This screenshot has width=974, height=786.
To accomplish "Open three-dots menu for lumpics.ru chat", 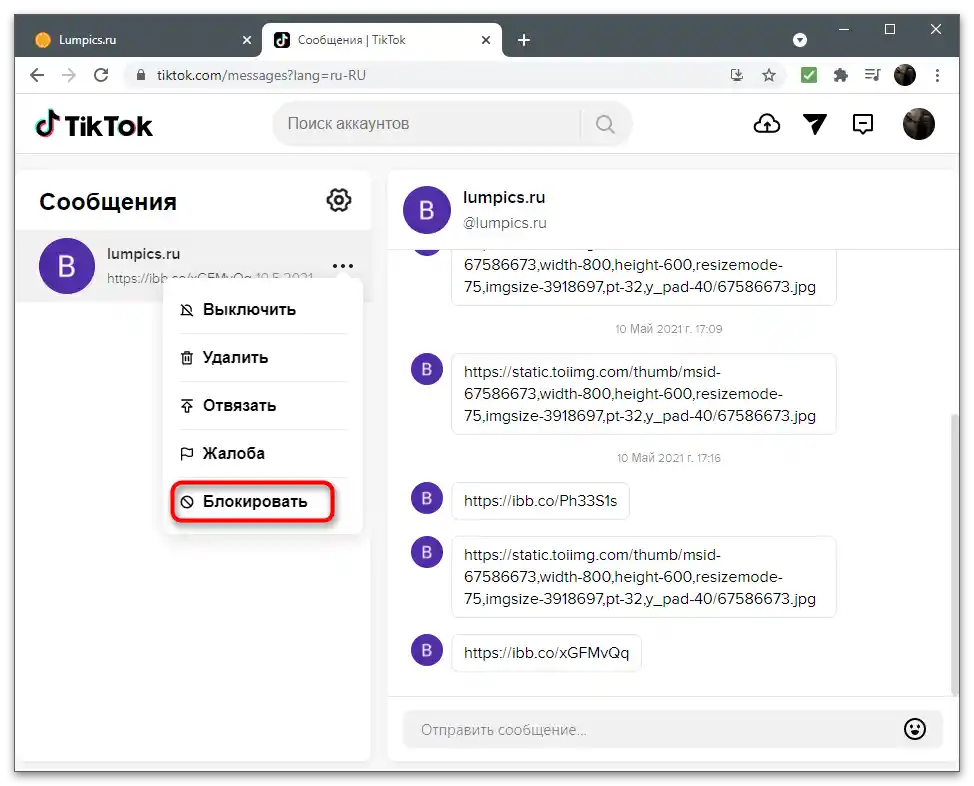I will tap(342, 266).
